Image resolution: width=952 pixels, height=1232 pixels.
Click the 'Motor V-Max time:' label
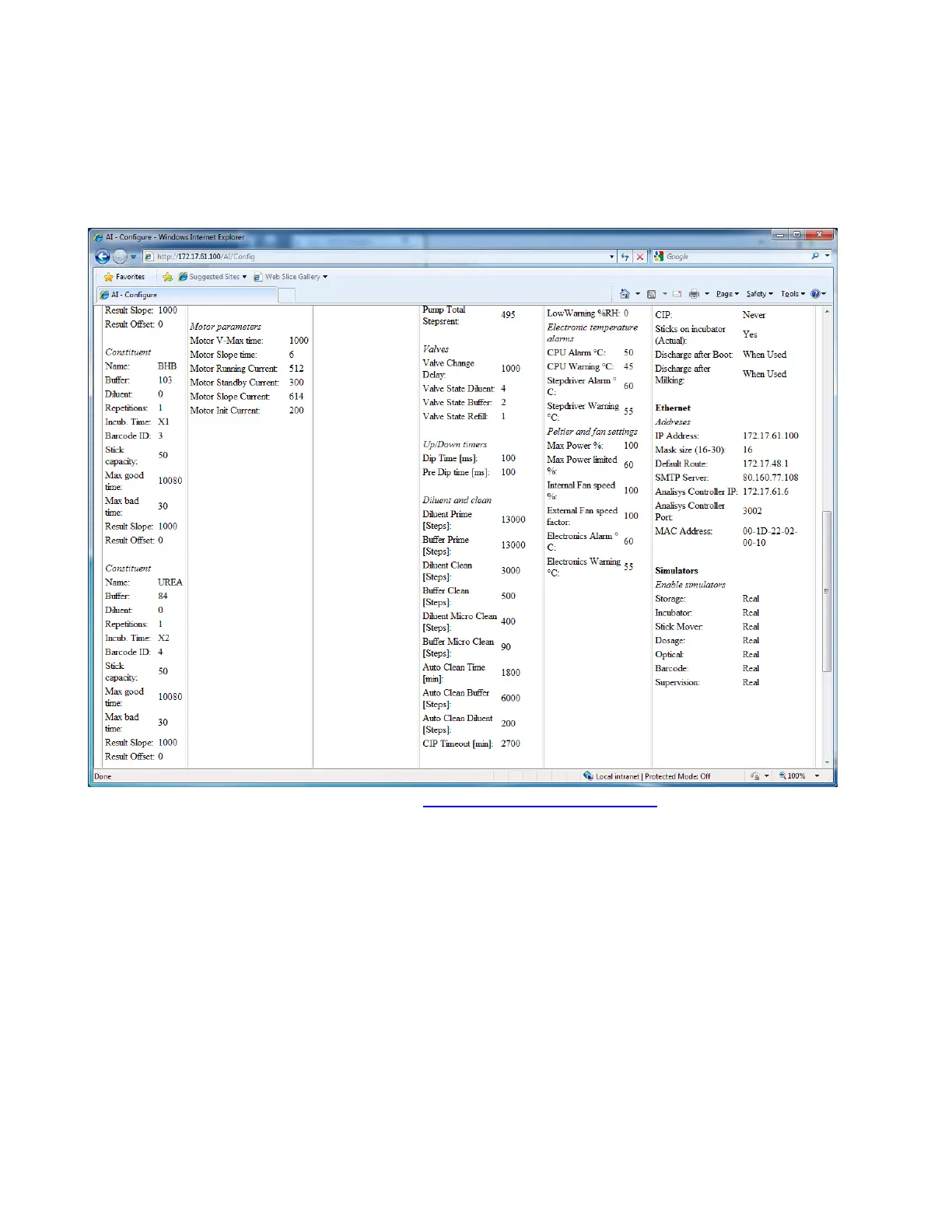coord(226,341)
